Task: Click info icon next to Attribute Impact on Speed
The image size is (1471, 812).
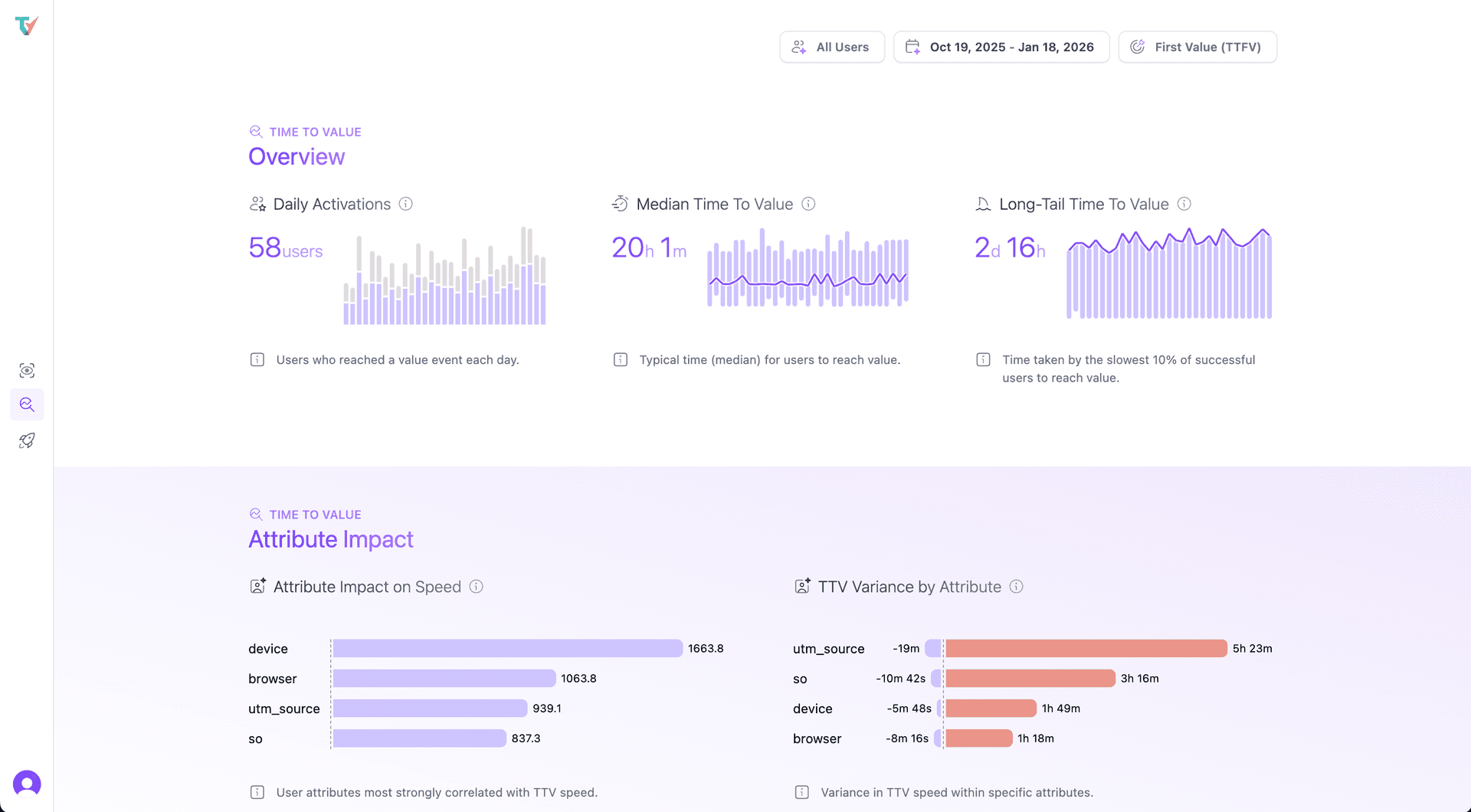Action: coord(476,587)
